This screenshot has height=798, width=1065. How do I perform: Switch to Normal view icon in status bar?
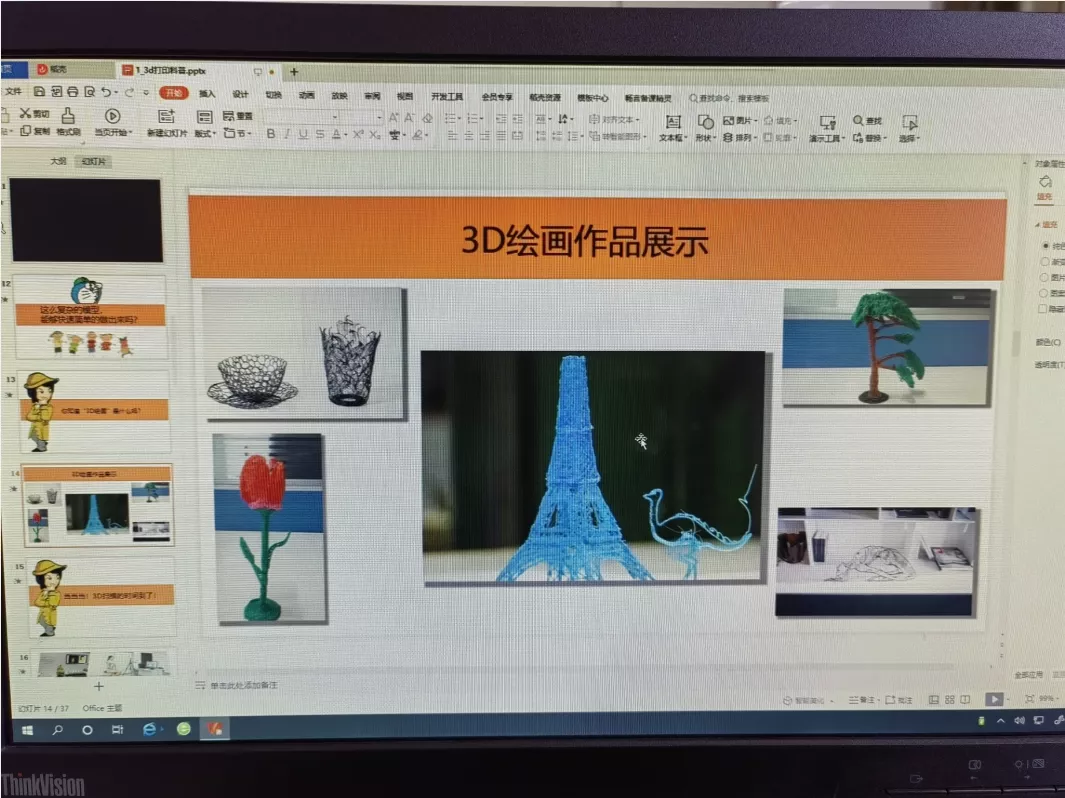coord(934,699)
